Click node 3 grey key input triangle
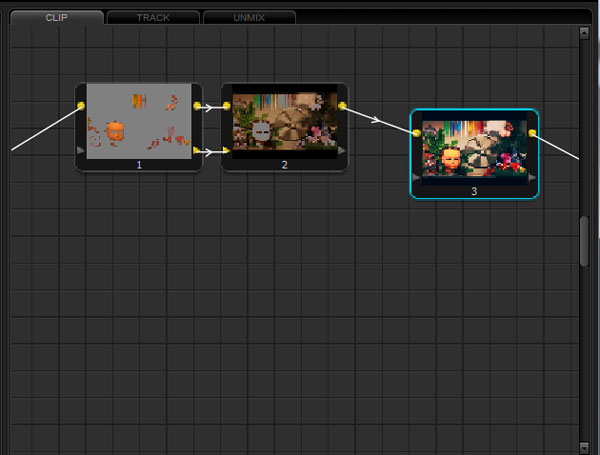The image size is (600, 455). pos(416,177)
